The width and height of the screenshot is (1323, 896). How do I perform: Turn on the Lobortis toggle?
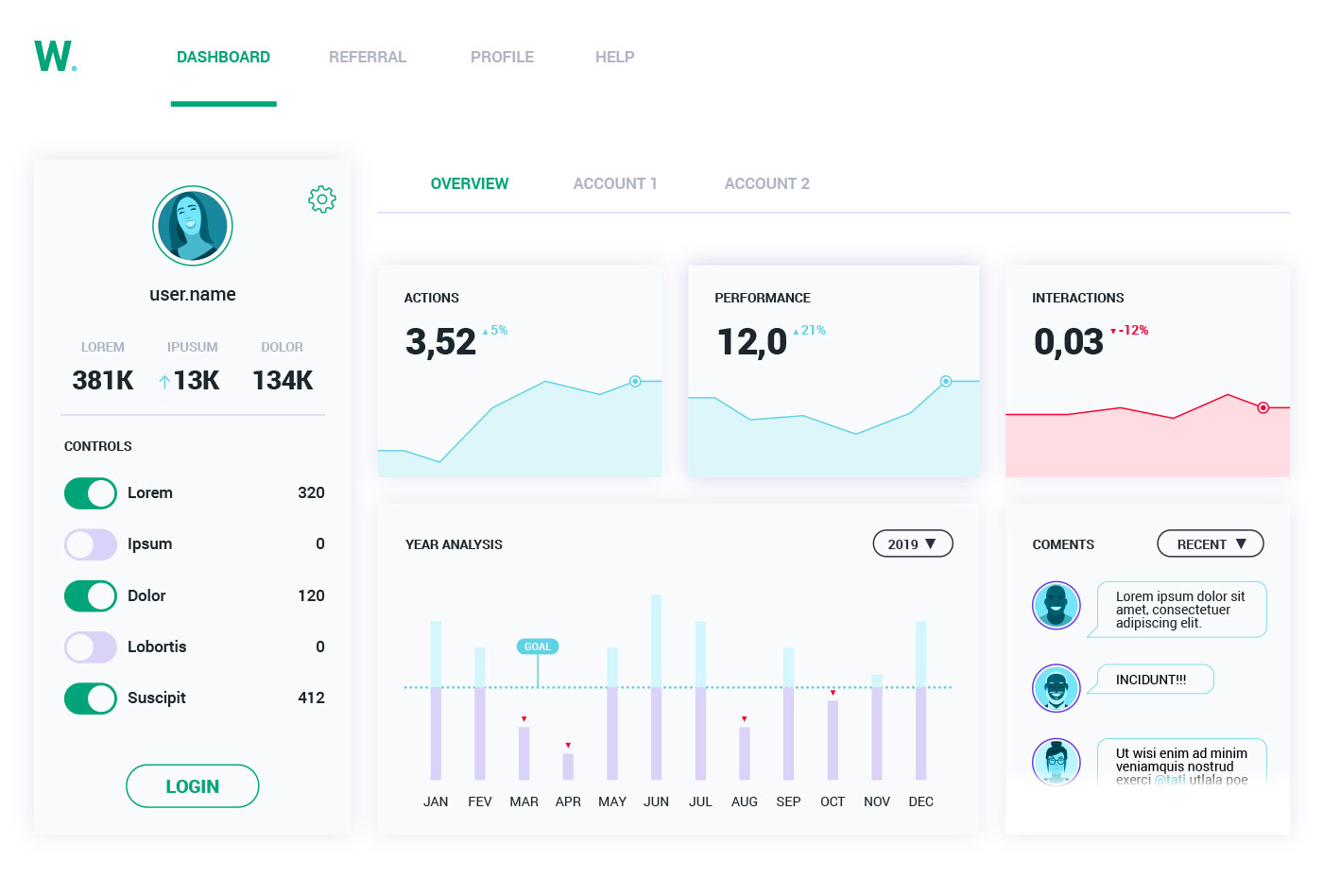pos(91,647)
